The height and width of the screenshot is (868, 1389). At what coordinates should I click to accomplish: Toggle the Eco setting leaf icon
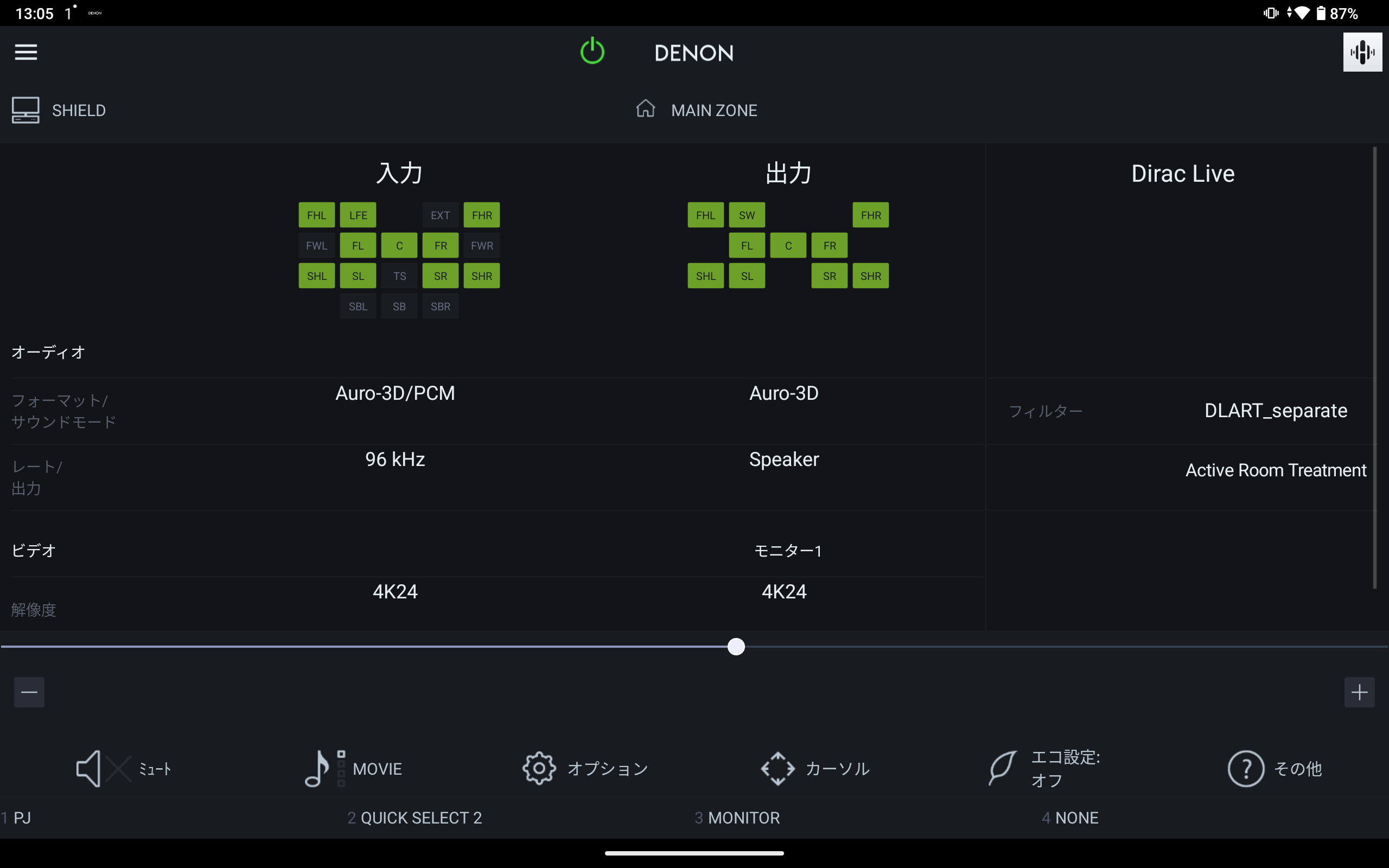coord(1002,768)
